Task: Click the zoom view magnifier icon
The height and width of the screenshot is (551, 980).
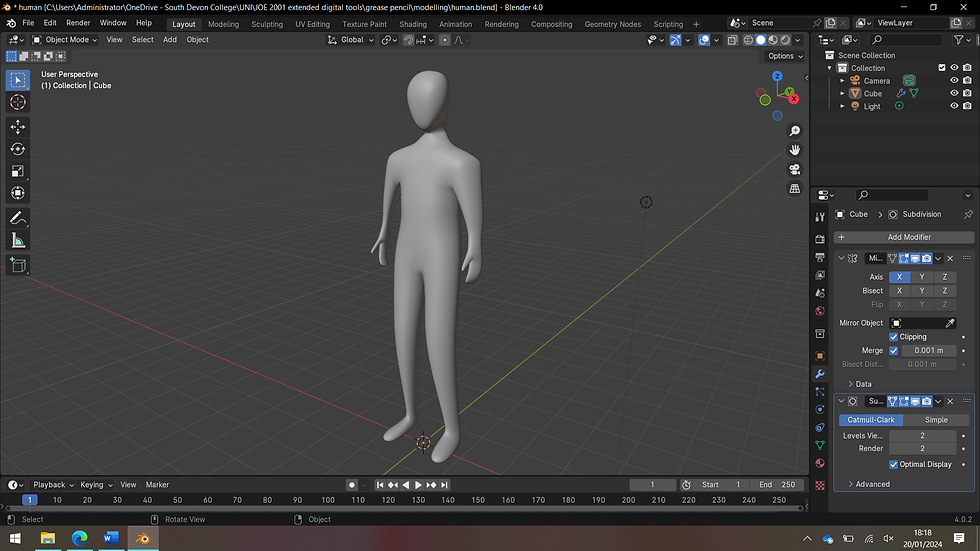Action: tap(794, 131)
